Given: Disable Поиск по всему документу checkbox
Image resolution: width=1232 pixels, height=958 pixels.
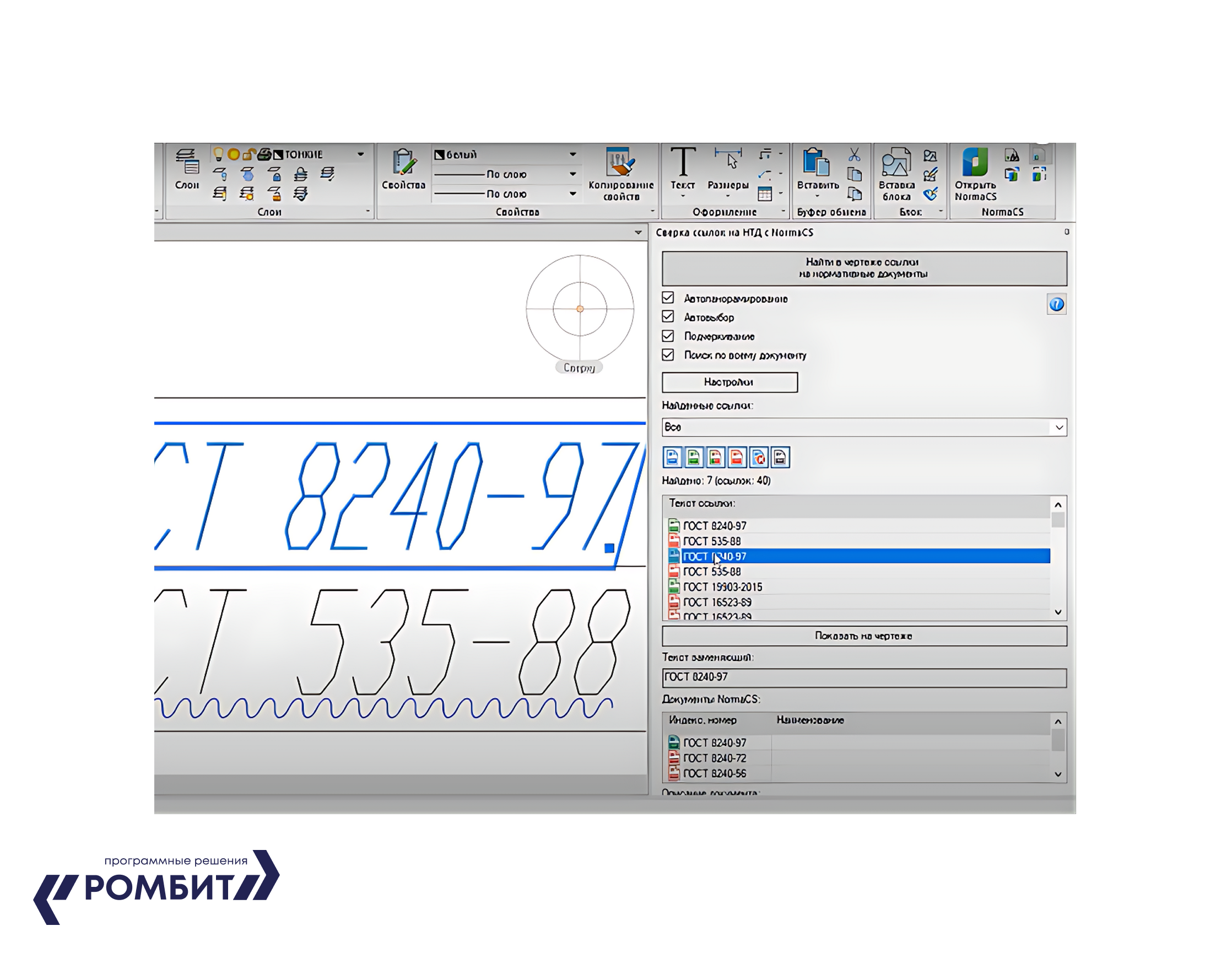Looking at the screenshot, I should point(668,355).
